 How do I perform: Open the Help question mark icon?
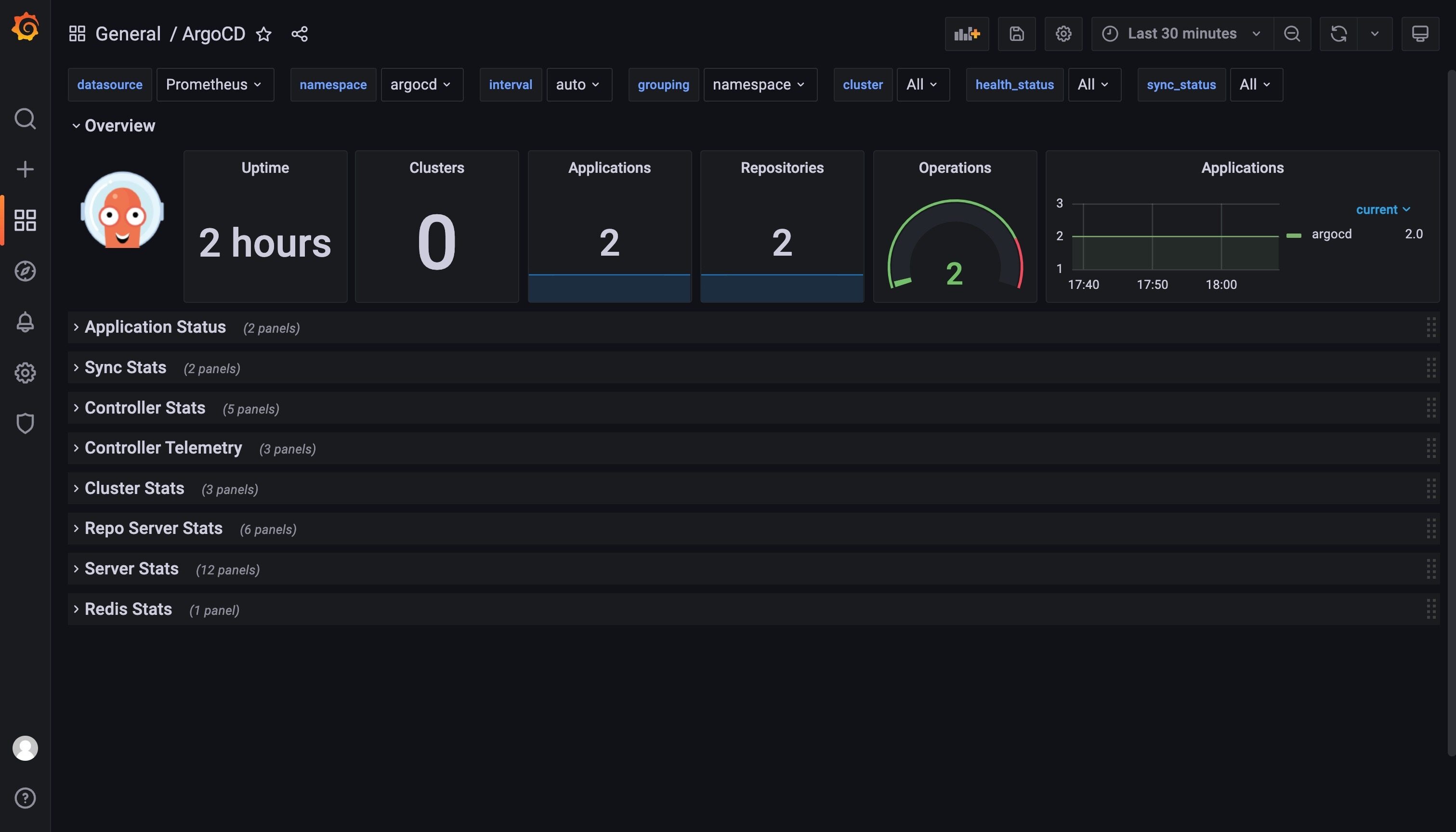[x=25, y=798]
